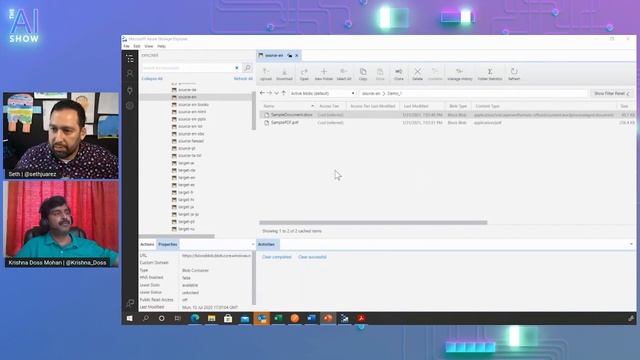The height and width of the screenshot is (360, 640).
Task: Click the Refresh toolbar icon
Action: (514, 74)
